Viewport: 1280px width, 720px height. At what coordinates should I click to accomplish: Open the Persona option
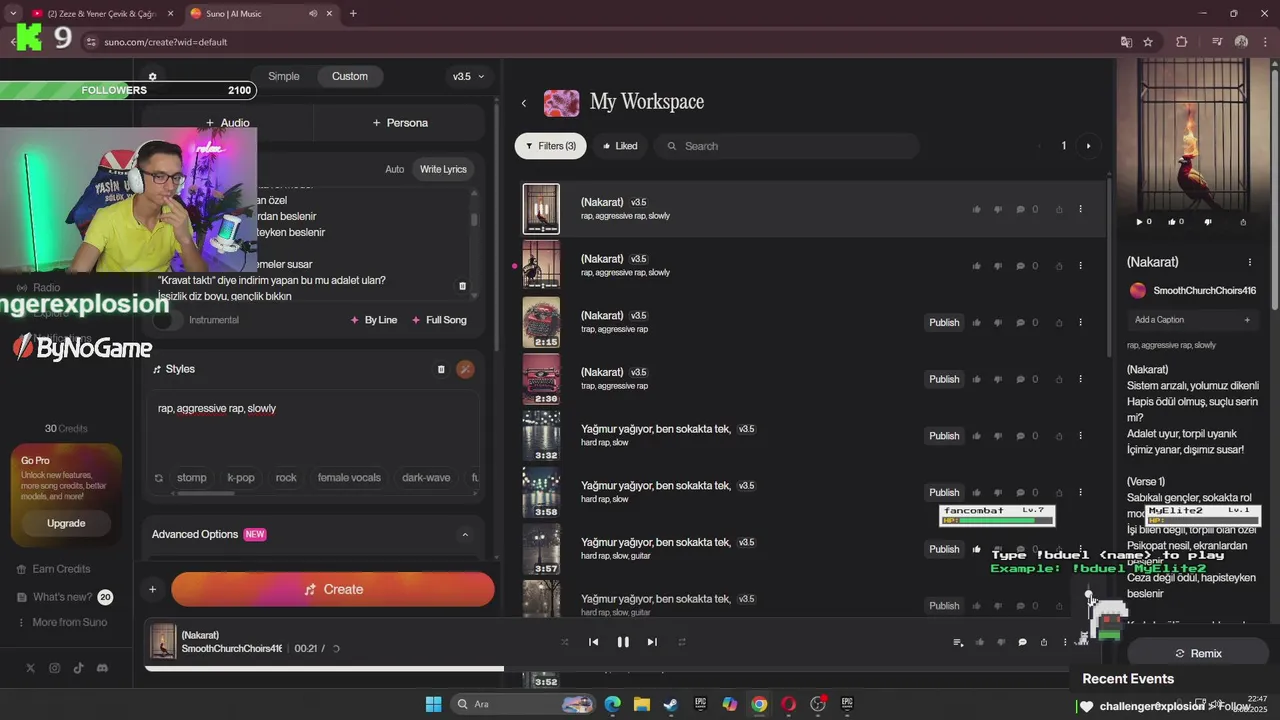click(400, 123)
